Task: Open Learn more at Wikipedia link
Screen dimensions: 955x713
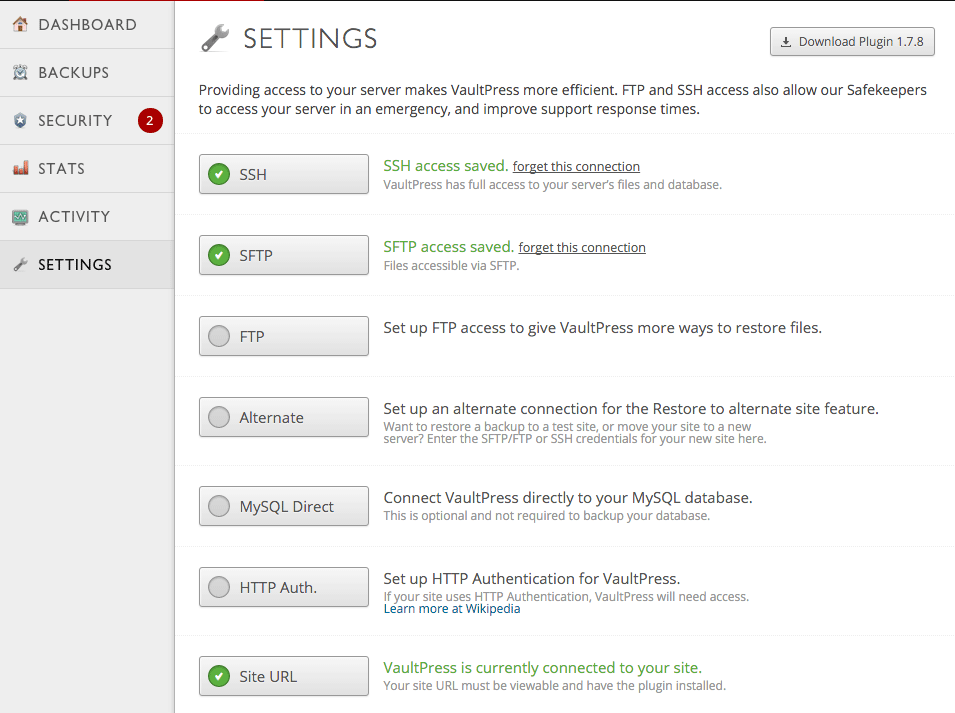Action: tap(452, 609)
